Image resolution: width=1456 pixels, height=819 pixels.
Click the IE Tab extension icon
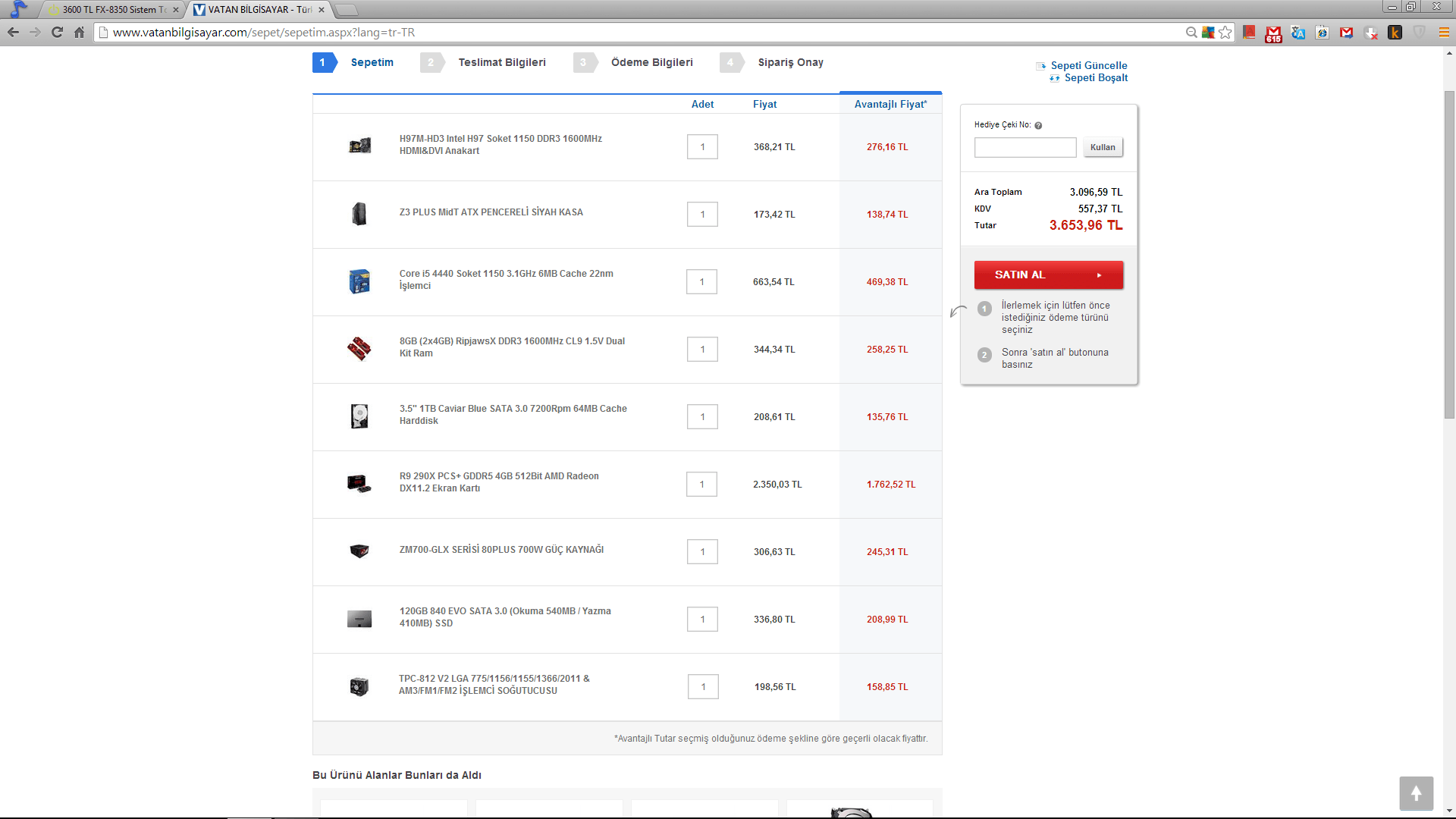(x=1323, y=33)
